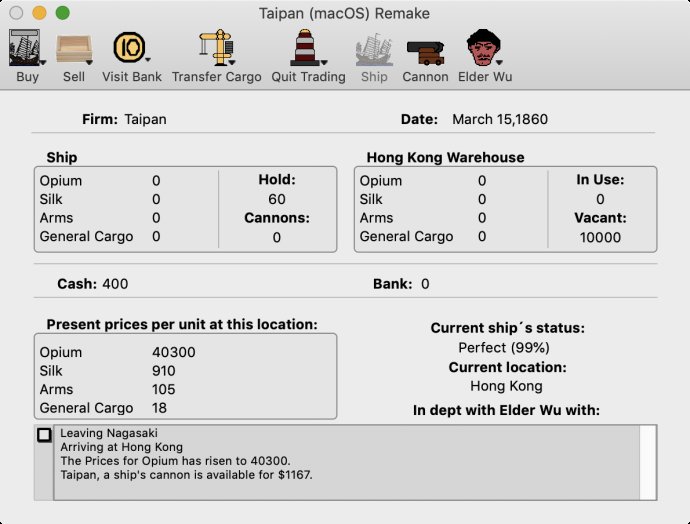The image size is (690, 524).
Task: Expand the Transfer Cargo dropdown arrow
Action: (x=232, y=63)
